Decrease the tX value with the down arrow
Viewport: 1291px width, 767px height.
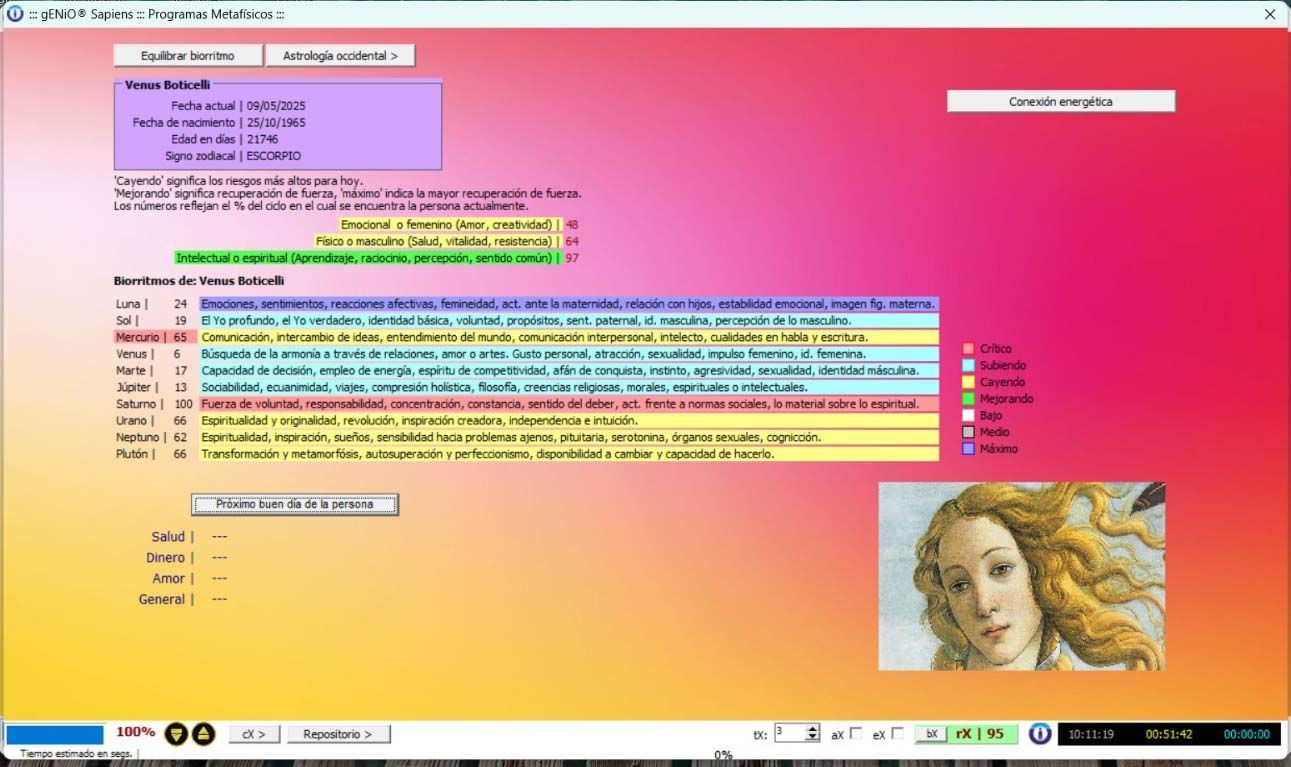(x=813, y=738)
